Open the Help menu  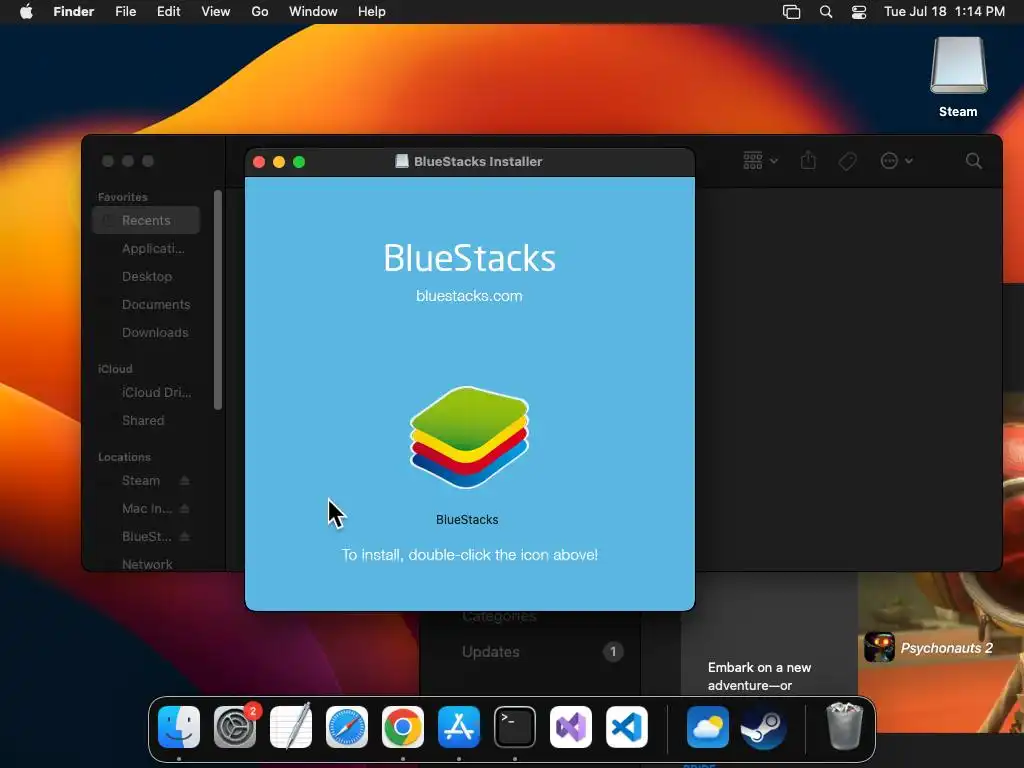point(372,12)
